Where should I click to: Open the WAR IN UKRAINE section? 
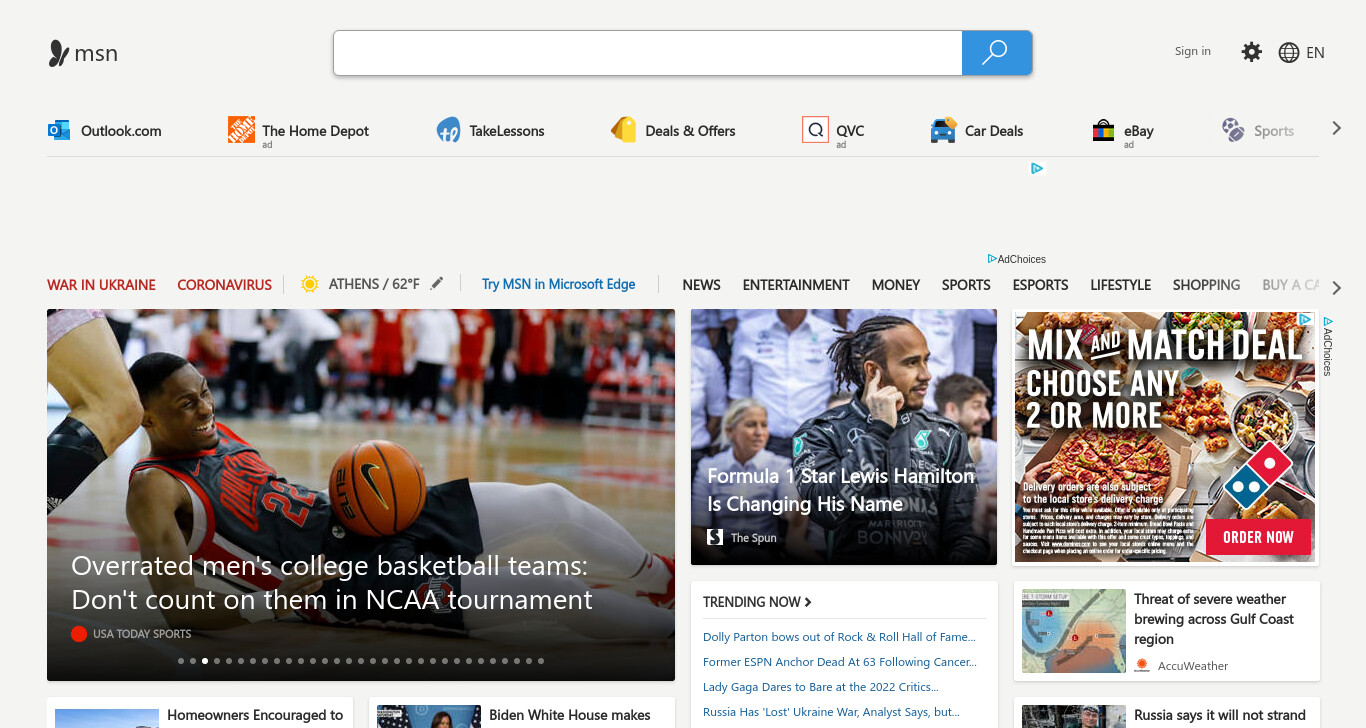[101, 285]
